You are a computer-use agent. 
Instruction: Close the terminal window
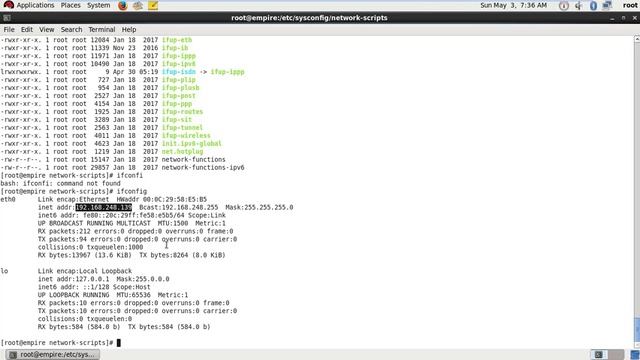(x=635, y=18)
